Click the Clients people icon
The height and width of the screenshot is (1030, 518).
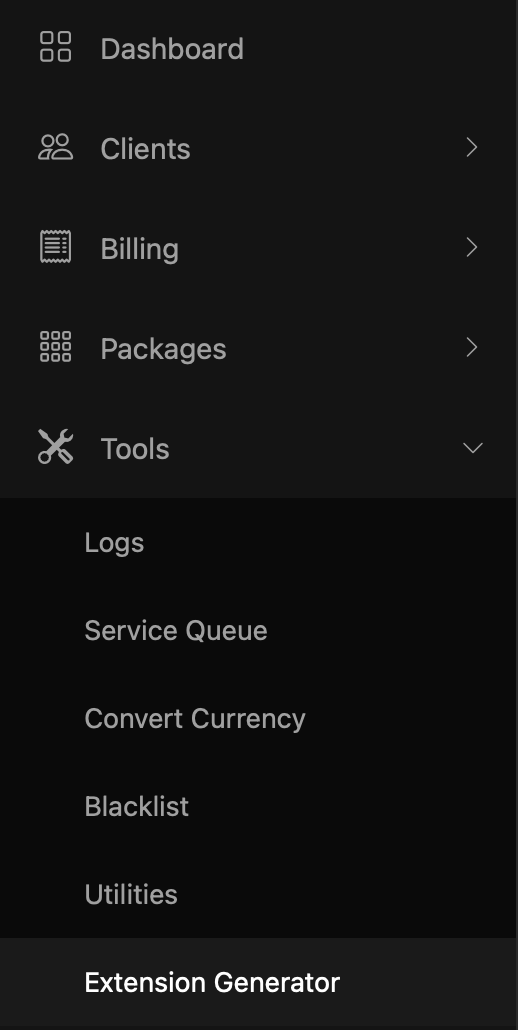click(x=56, y=147)
